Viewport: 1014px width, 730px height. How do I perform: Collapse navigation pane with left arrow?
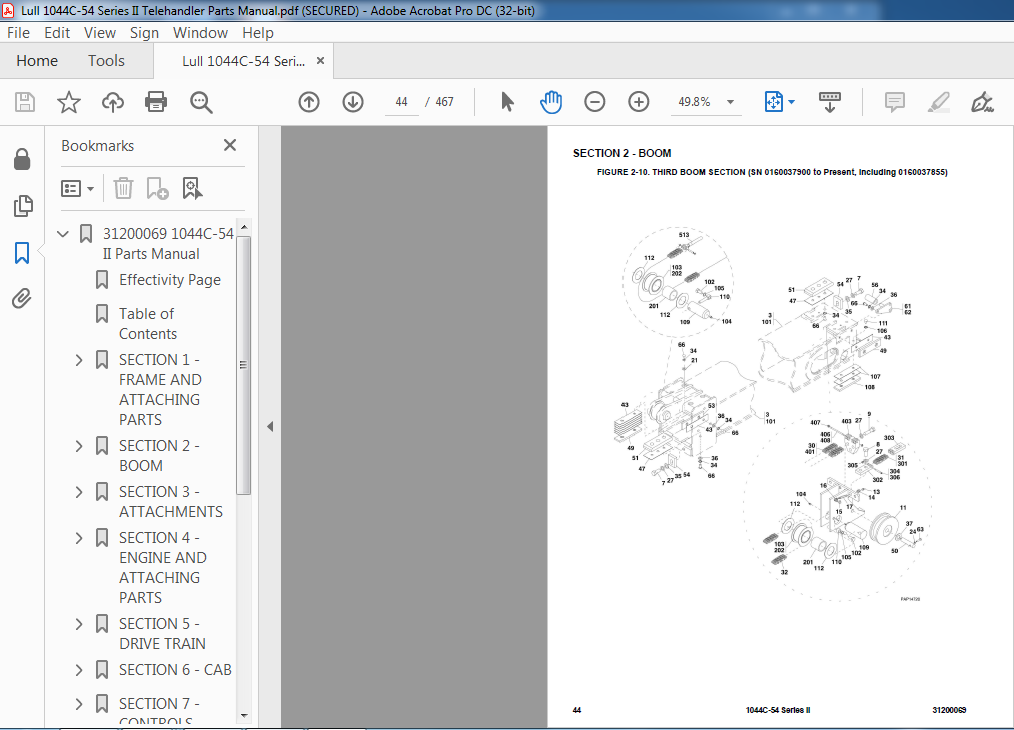point(270,427)
